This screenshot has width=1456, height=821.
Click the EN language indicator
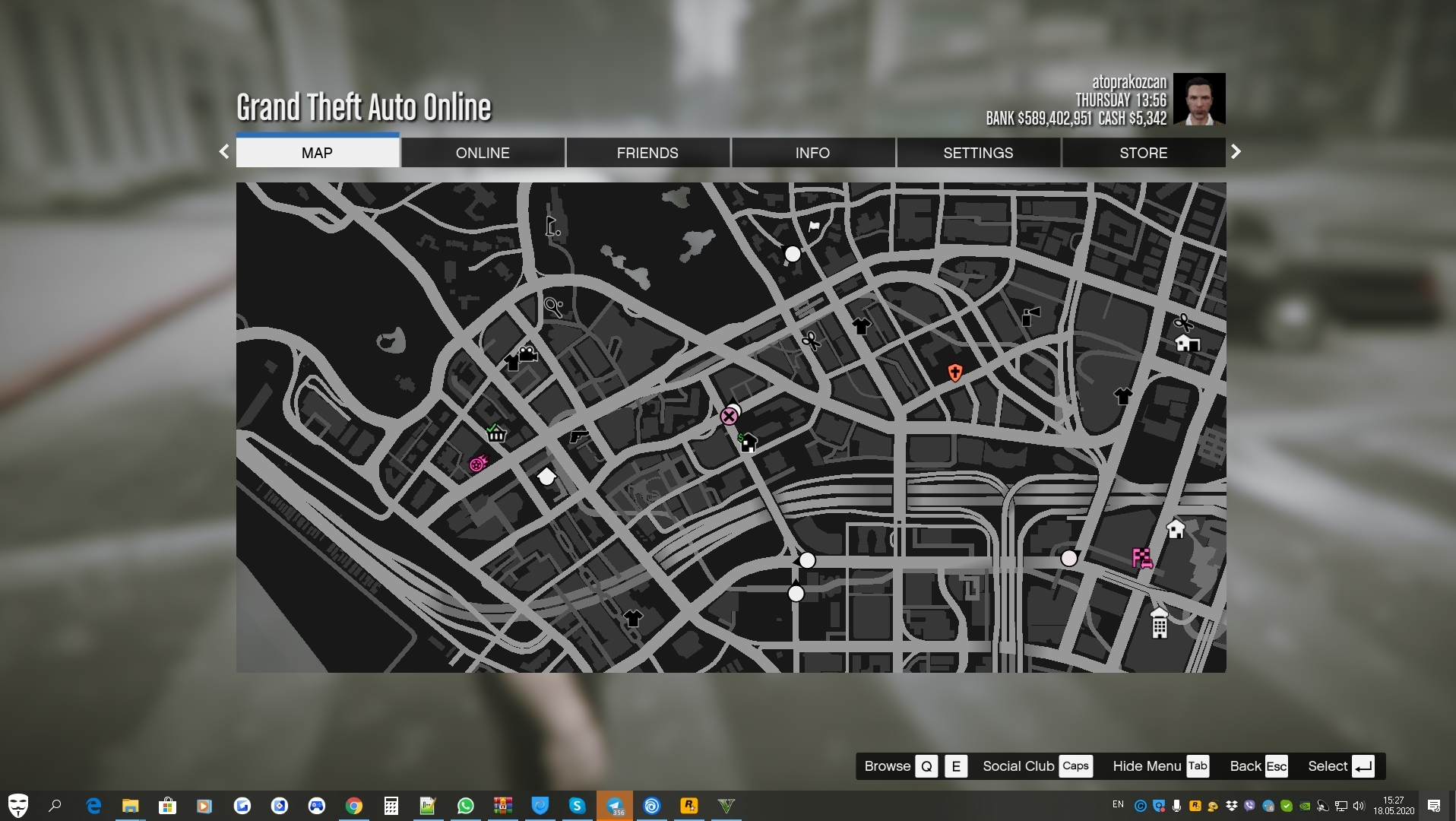(1118, 804)
